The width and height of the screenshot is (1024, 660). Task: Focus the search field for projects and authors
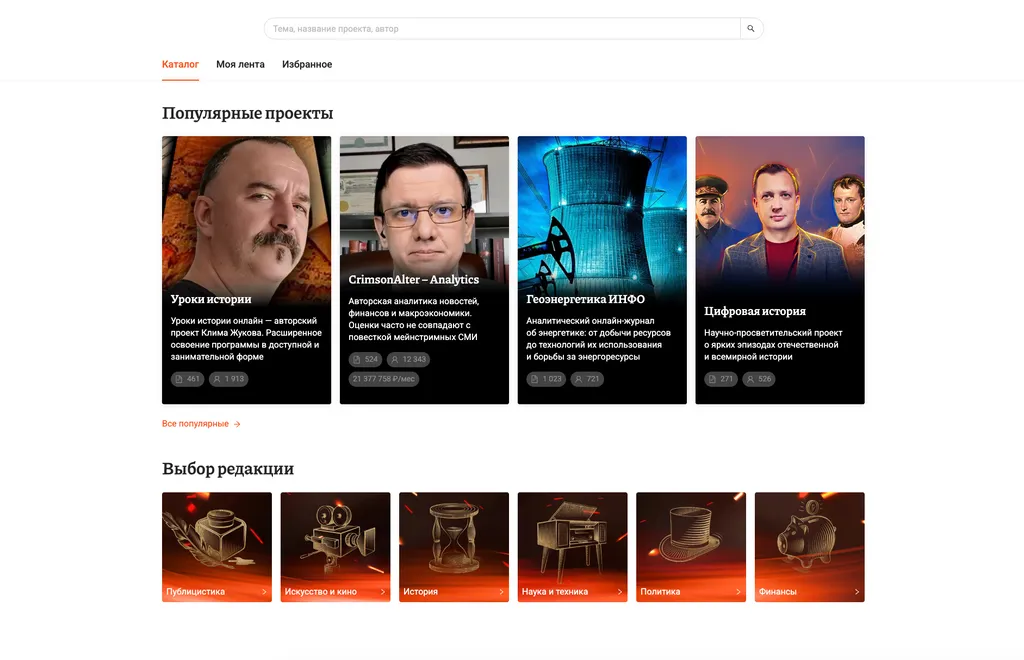502,29
